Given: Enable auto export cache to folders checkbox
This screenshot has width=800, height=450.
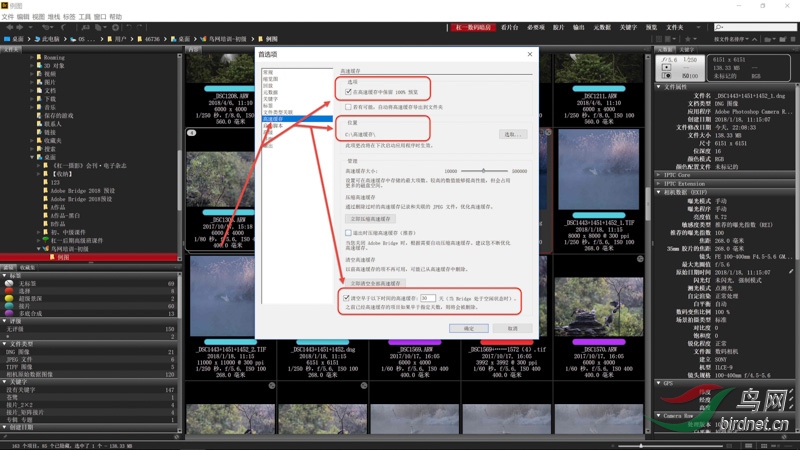Looking at the screenshot, I should tap(348, 106).
